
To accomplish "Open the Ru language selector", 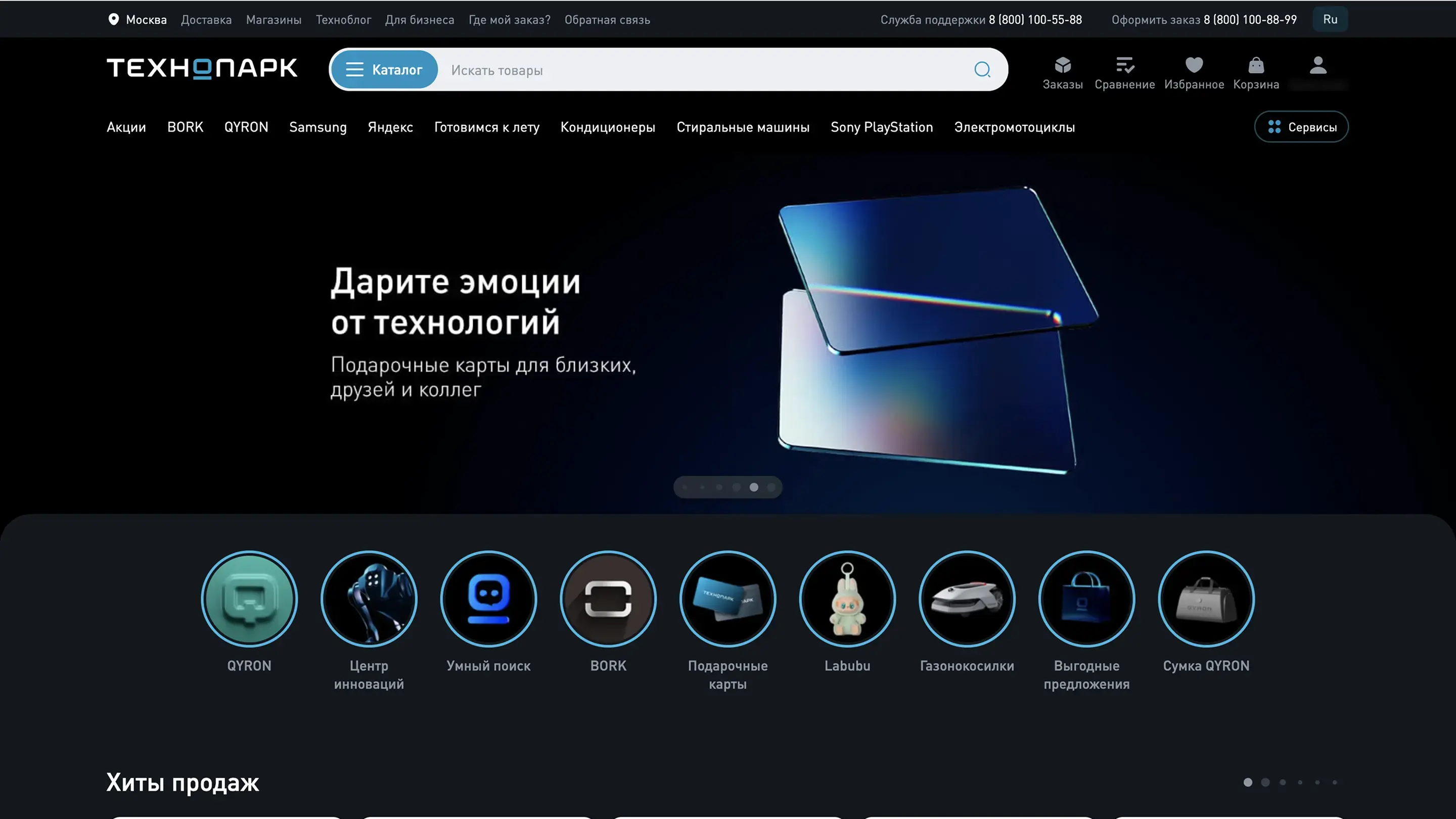I will pos(1330,19).
